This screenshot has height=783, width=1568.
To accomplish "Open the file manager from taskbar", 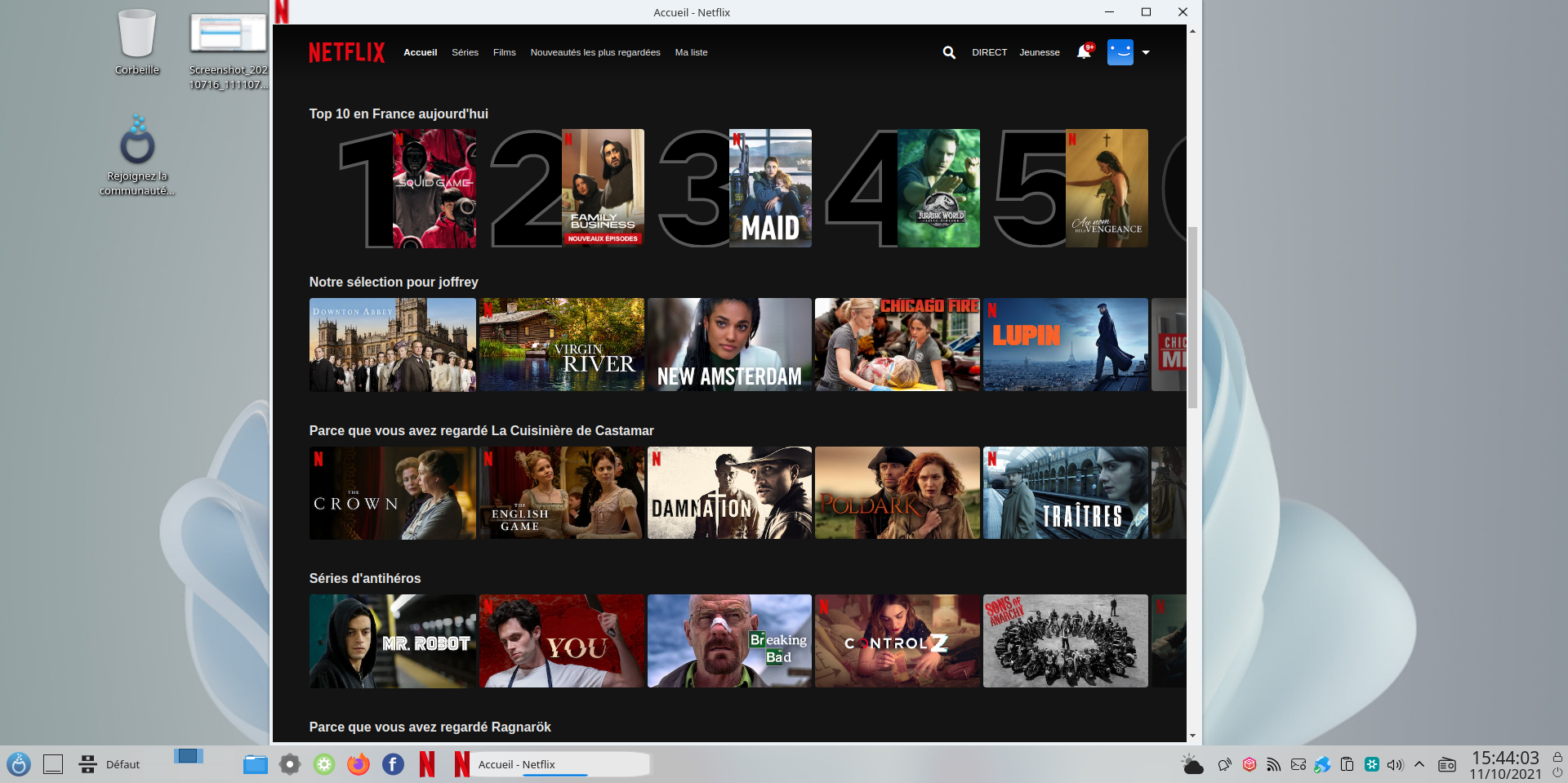I will click(256, 764).
